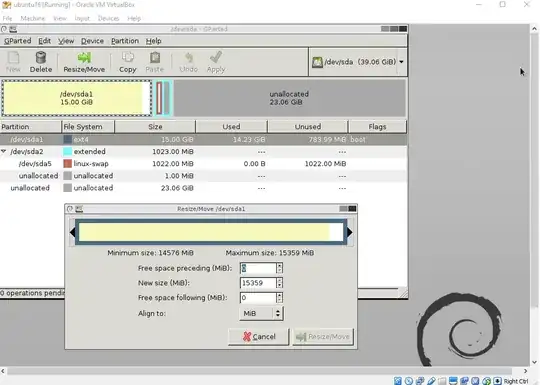Screen dimensions: 540x385
Task: Collapse the /dev/sda2 extended partition tree
Action: (4, 151)
